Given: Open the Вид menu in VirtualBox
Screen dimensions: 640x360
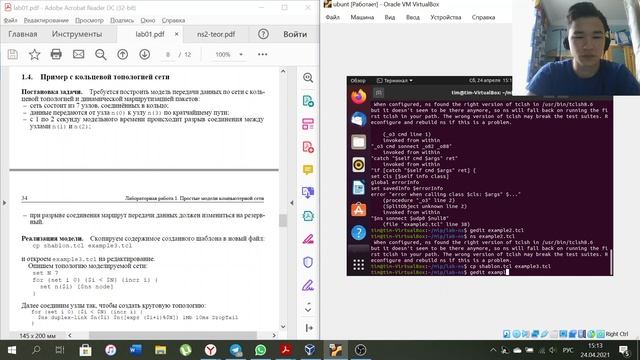Looking at the screenshot, I should [390, 17].
